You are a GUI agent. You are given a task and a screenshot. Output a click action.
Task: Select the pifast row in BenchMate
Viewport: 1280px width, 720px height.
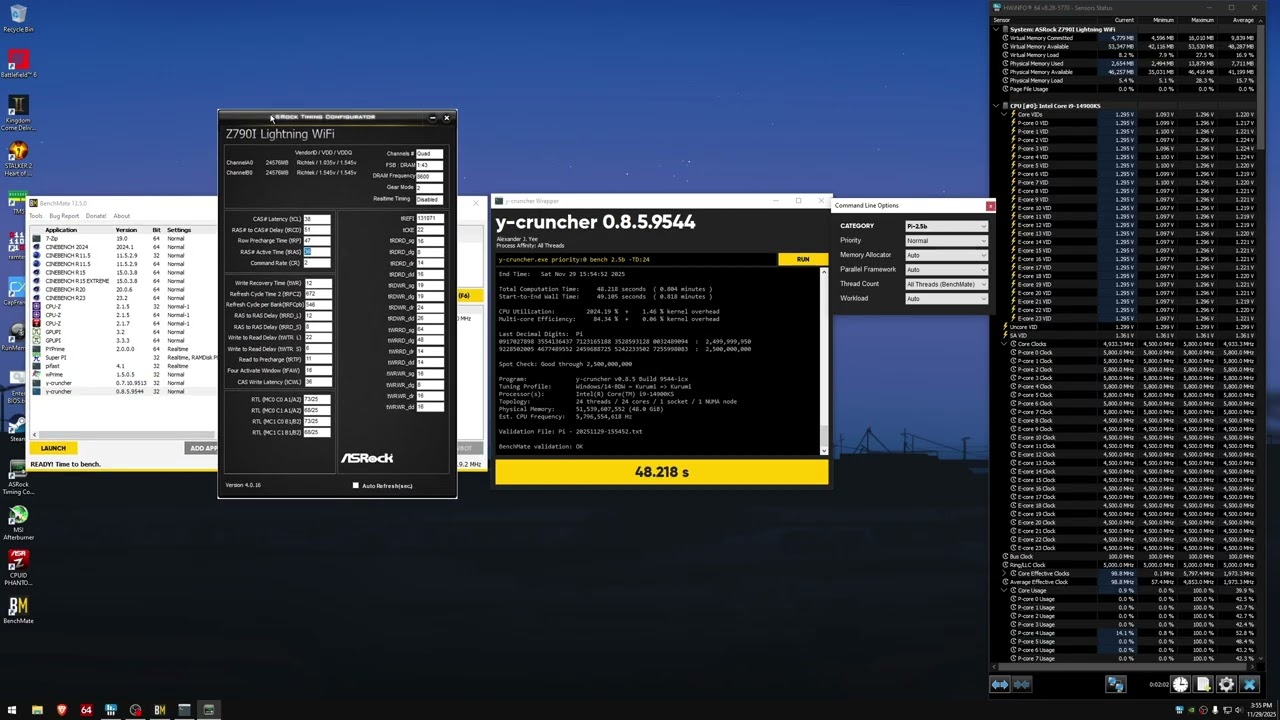pyautogui.click(x=124, y=366)
